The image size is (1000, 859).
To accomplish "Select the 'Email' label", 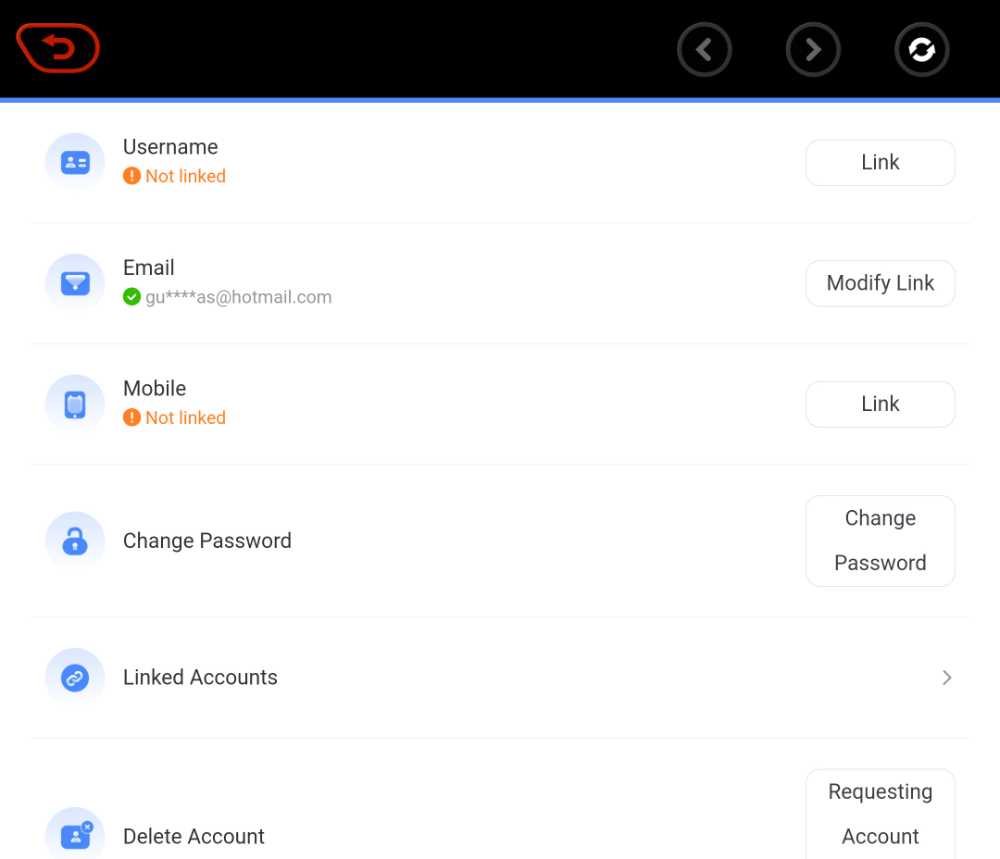I will [149, 267].
